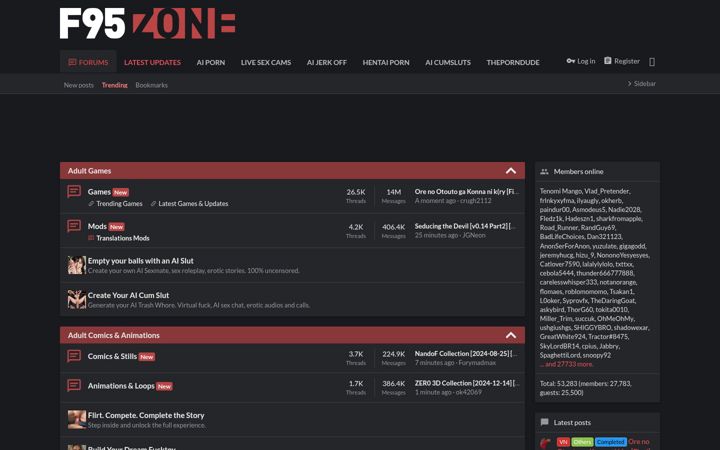
Task: Click the Comics & Stills forum icon
Action: (74, 356)
